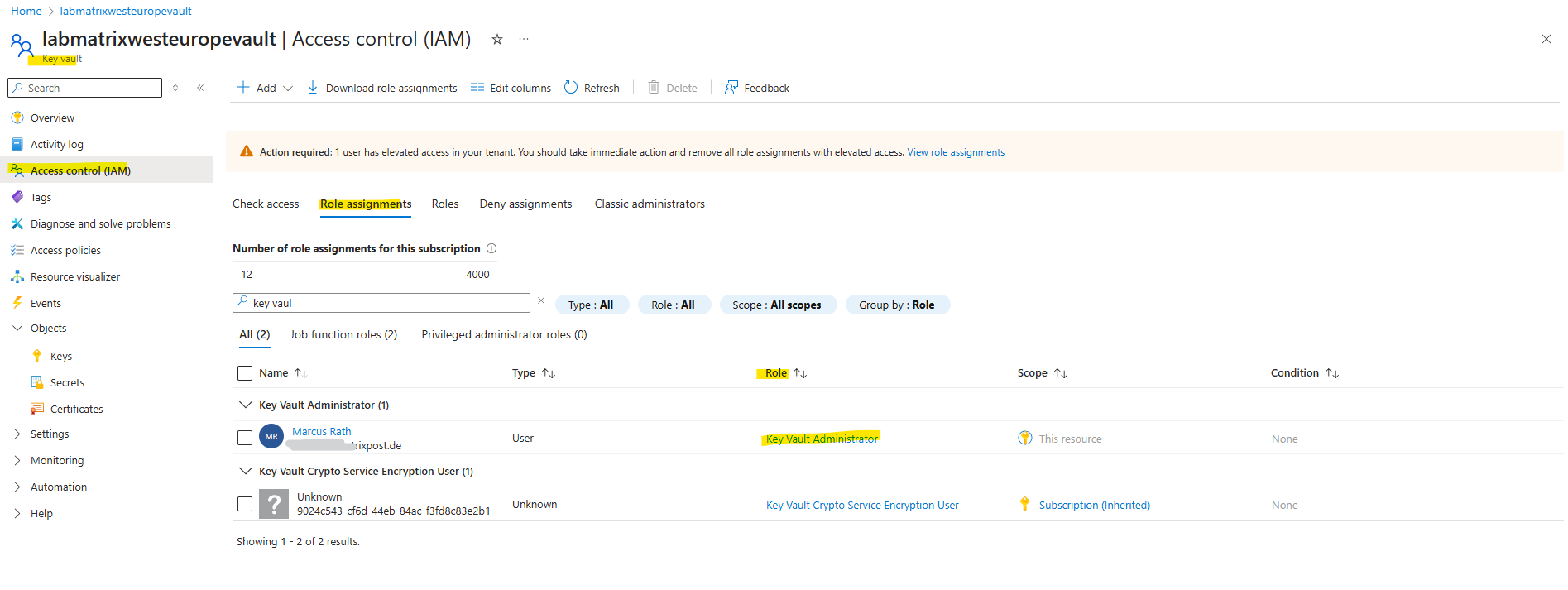Click the Certificates icon under Objects
1568x590 pixels.
(x=37, y=409)
